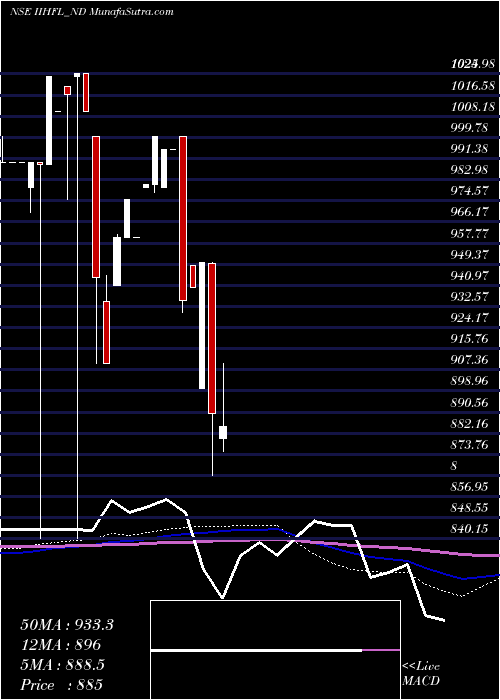Click the 957.77 price label
The width and height of the screenshot is (500, 700).
point(469,233)
